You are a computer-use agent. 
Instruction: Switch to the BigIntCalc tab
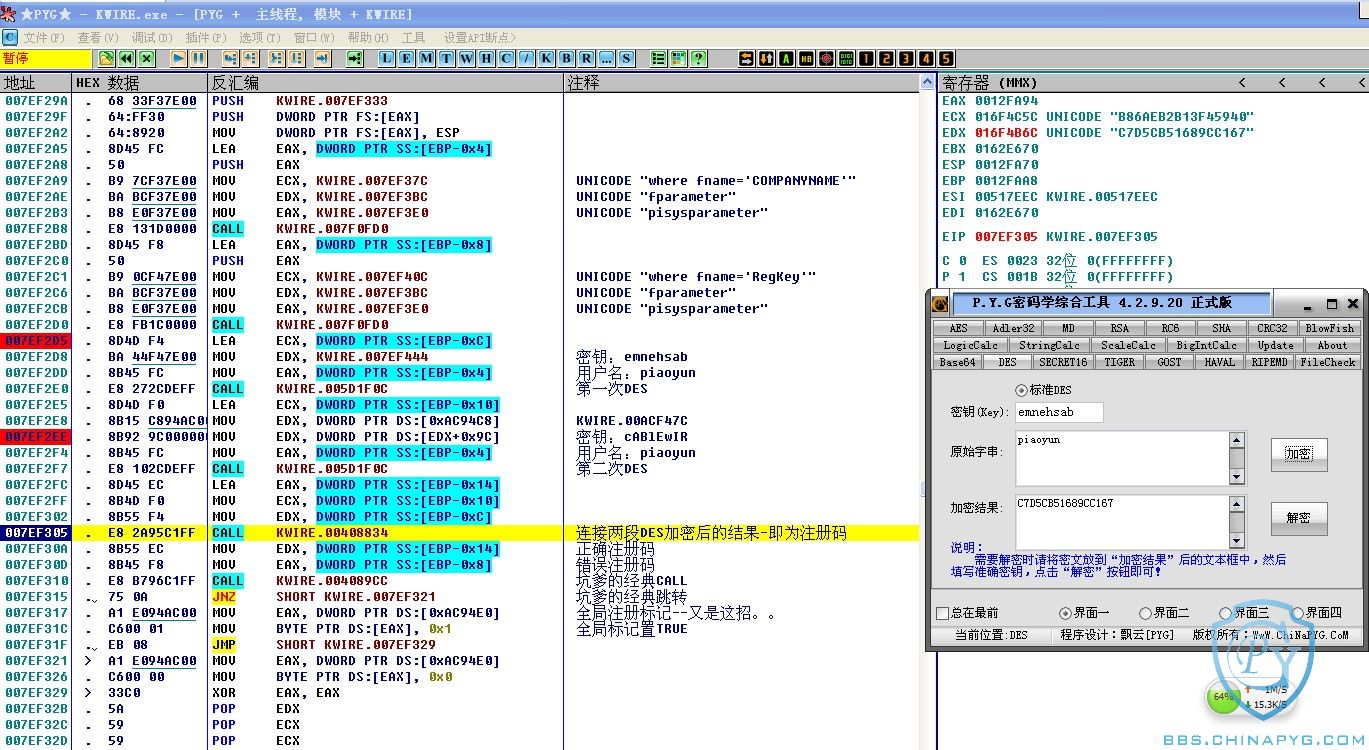tap(1206, 345)
